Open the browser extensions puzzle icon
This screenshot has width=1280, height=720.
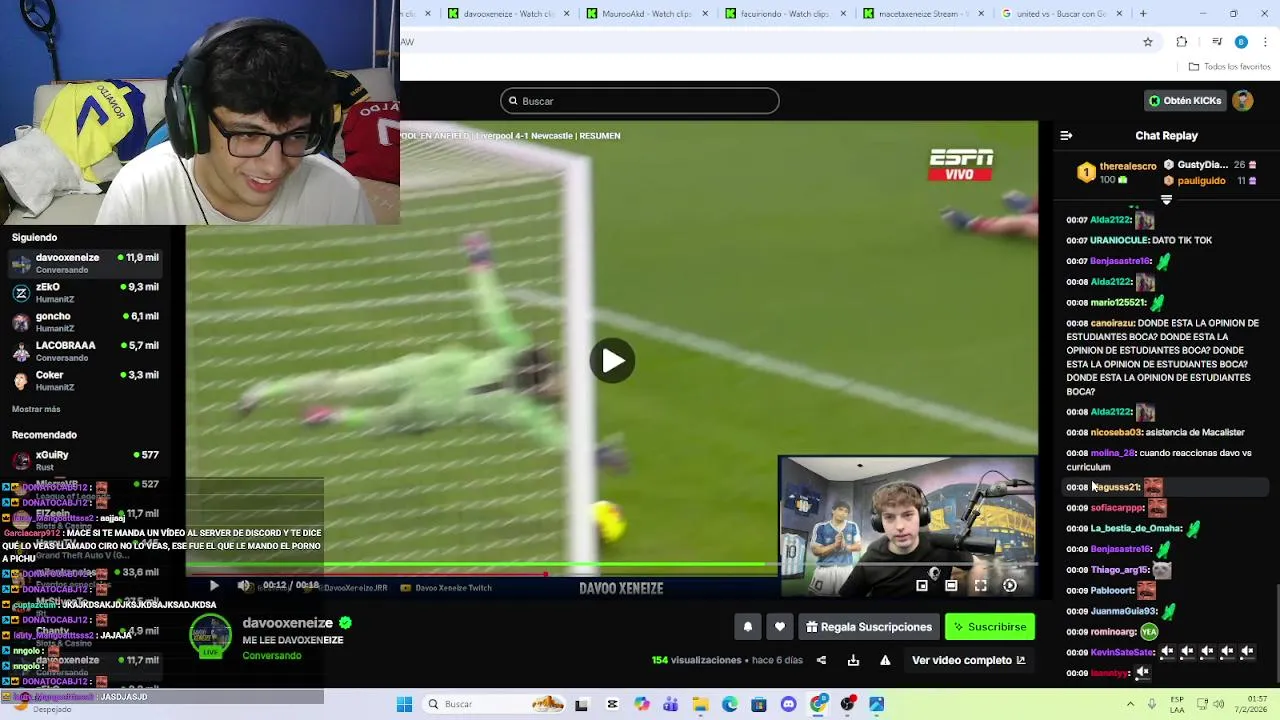coord(1182,42)
